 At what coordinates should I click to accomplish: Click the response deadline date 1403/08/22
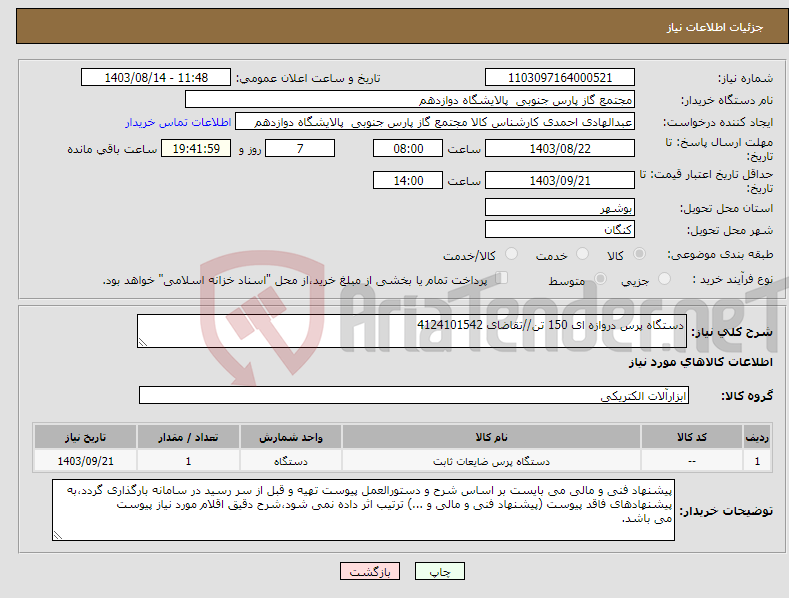[x=560, y=148]
